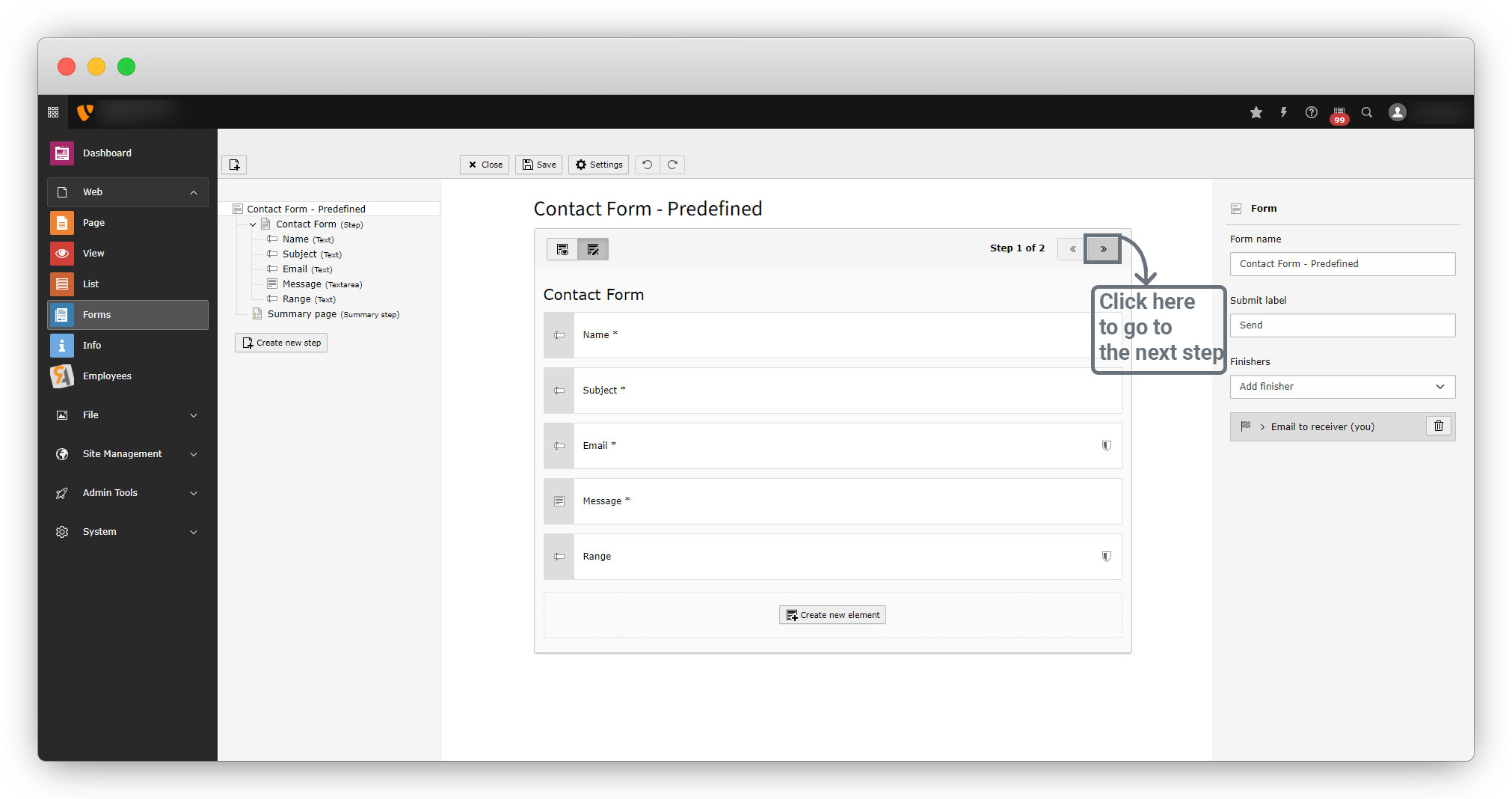This screenshot has height=799, width=1512.
Task: Select the Subject form element
Action: [833, 391]
